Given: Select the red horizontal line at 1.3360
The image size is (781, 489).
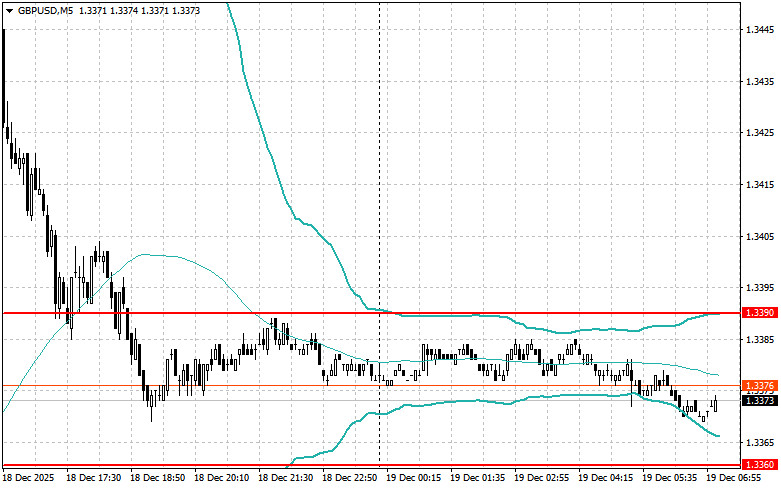Looking at the screenshot, I should click(372, 465).
